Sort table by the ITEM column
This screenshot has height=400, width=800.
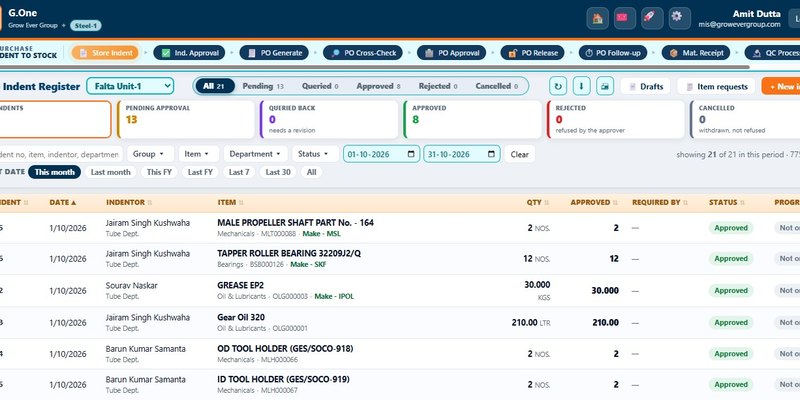point(230,203)
